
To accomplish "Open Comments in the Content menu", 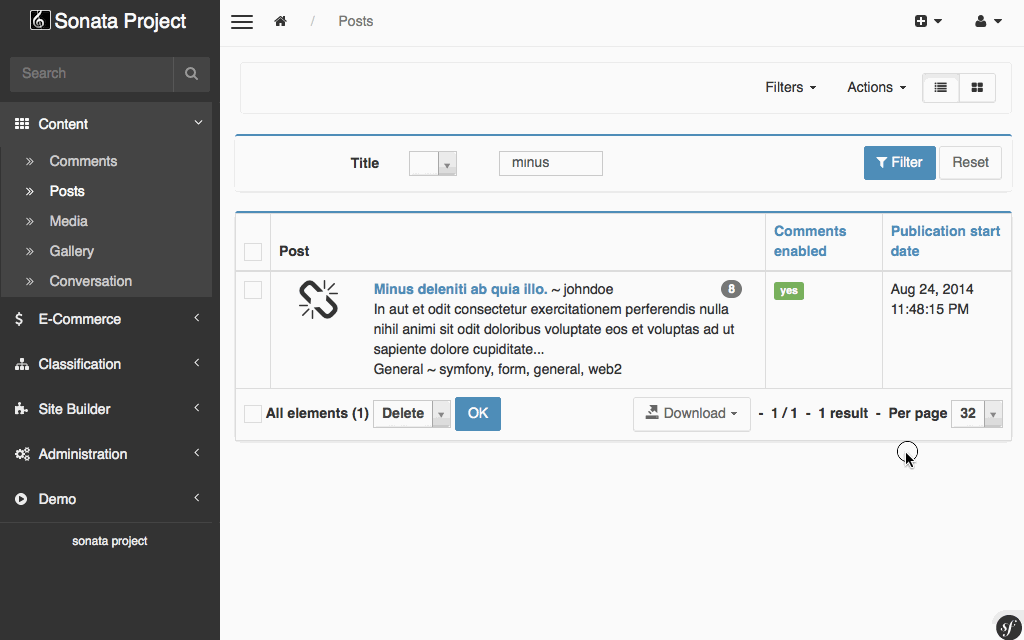I will point(83,161).
